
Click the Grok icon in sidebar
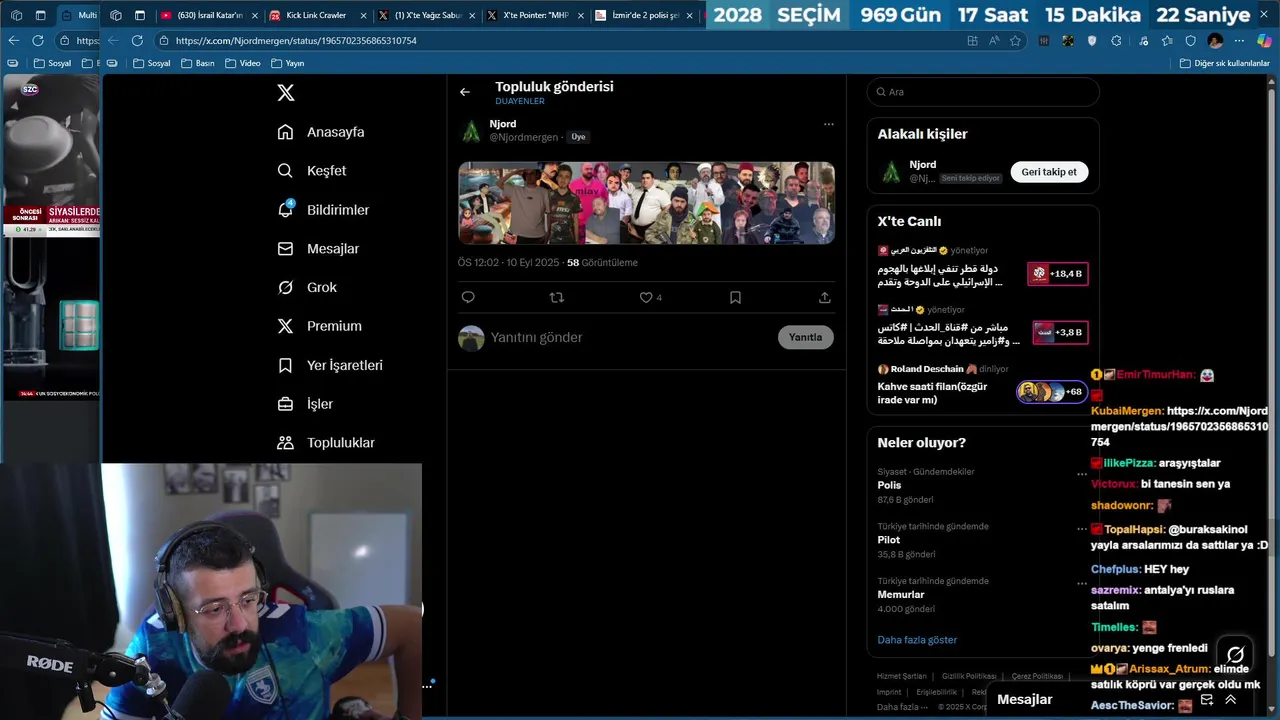(285, 287)
